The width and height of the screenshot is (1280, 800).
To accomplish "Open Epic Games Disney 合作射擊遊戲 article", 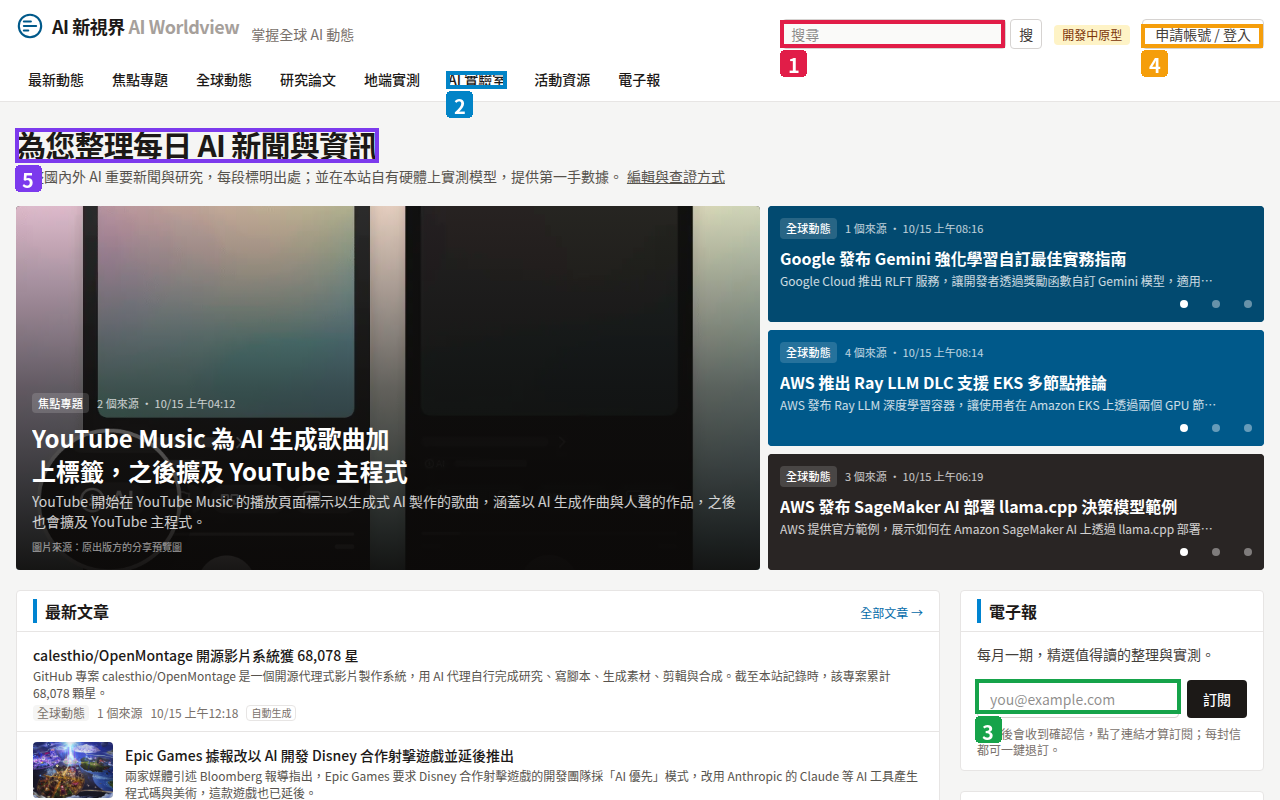I will [x=319, y=756].
